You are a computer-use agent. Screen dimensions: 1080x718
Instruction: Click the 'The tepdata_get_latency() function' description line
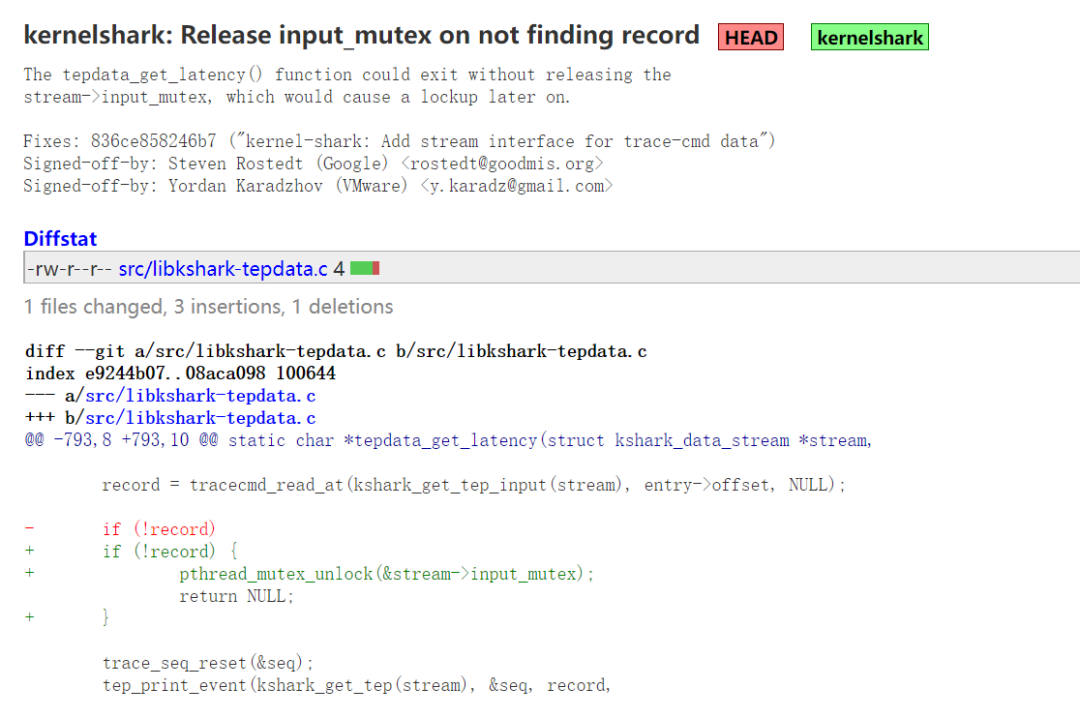[347, 74]
